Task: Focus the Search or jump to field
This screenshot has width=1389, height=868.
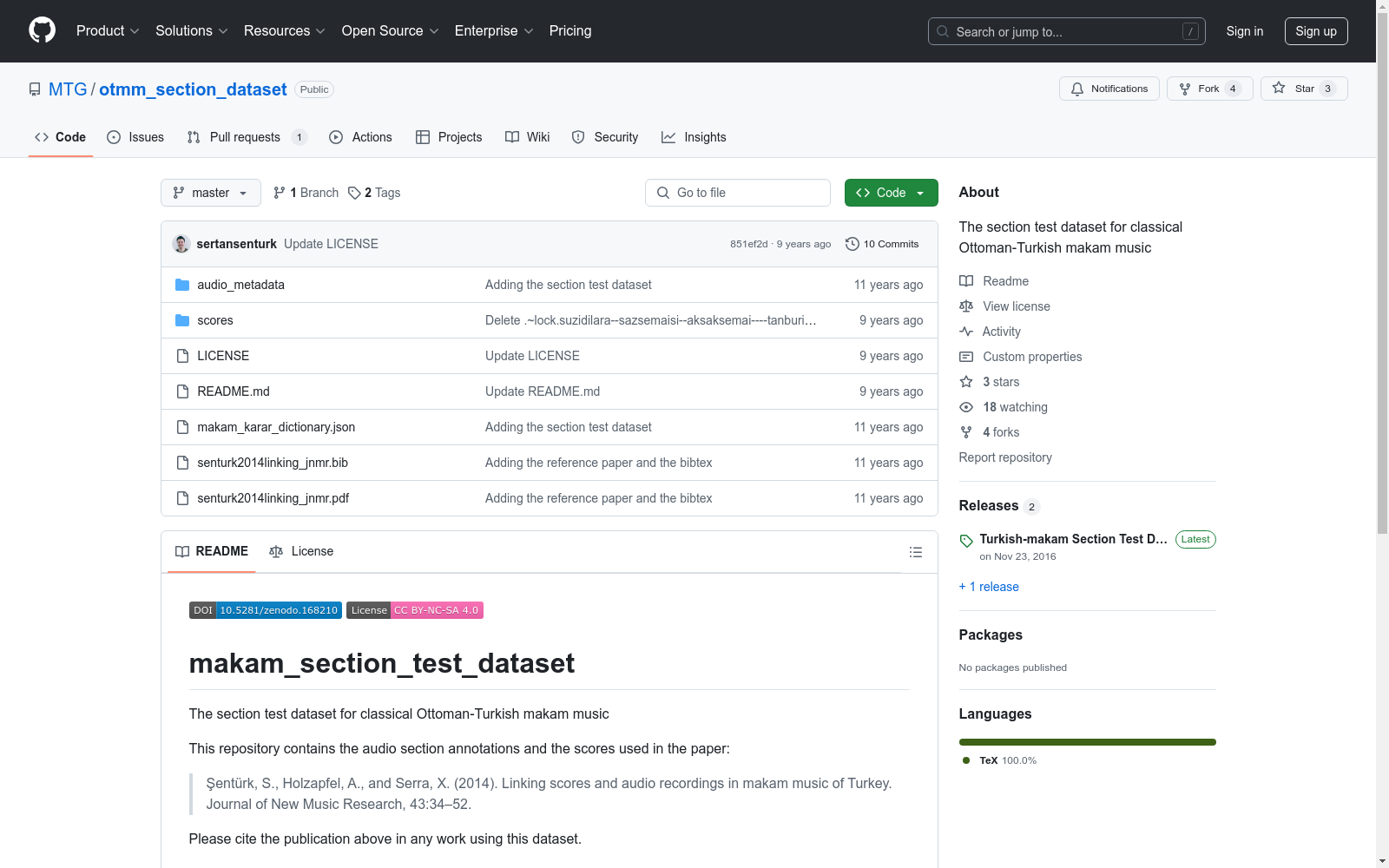Action: point(1067,31)
